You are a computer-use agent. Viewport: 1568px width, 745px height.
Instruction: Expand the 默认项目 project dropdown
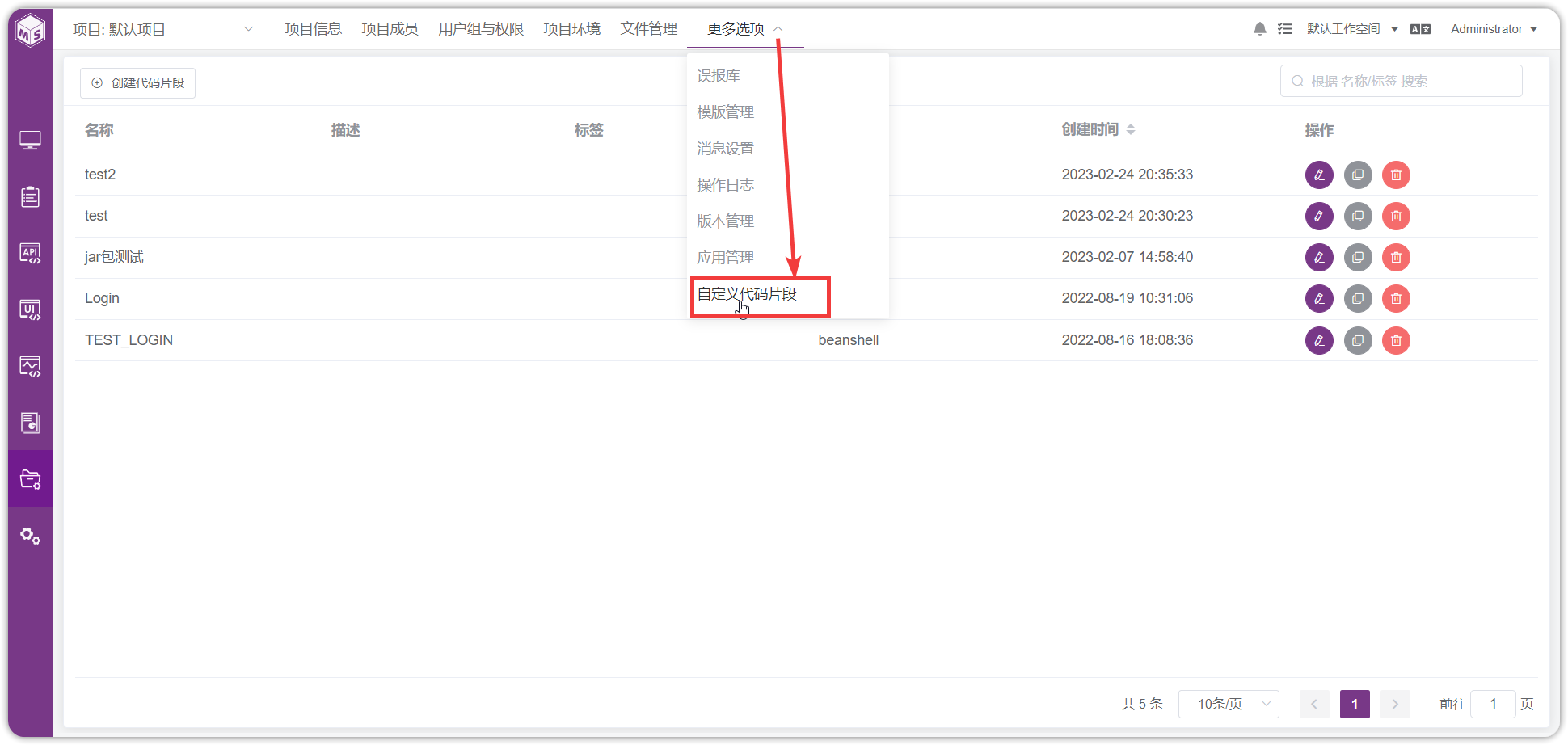coord(164,29)
